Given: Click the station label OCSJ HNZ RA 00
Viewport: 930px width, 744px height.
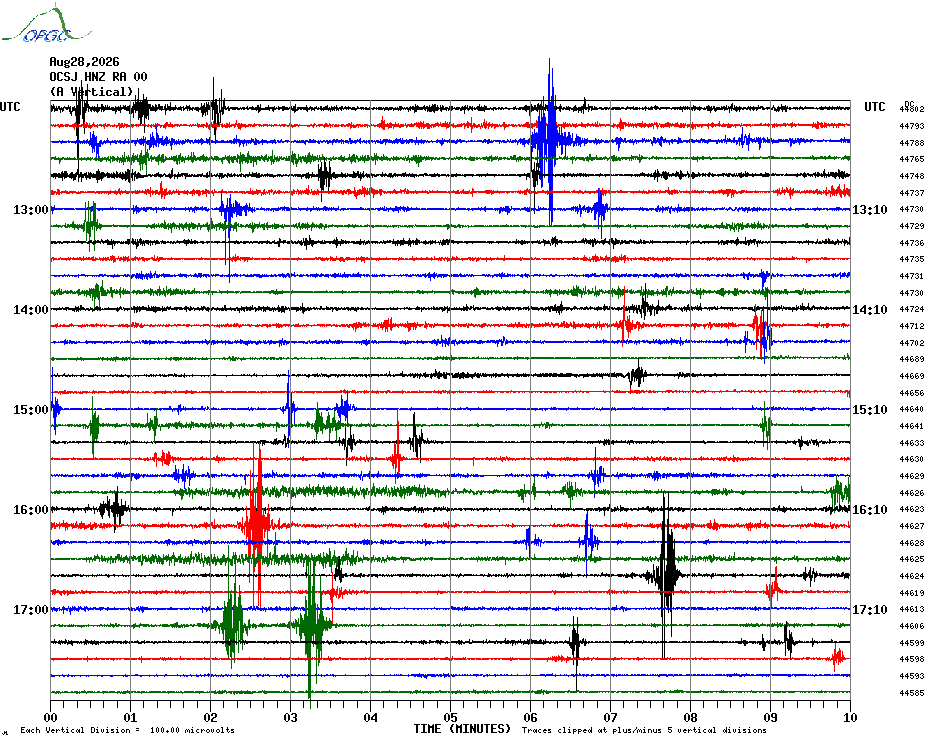Looking at the screenshot, I should tap(98, 77).
